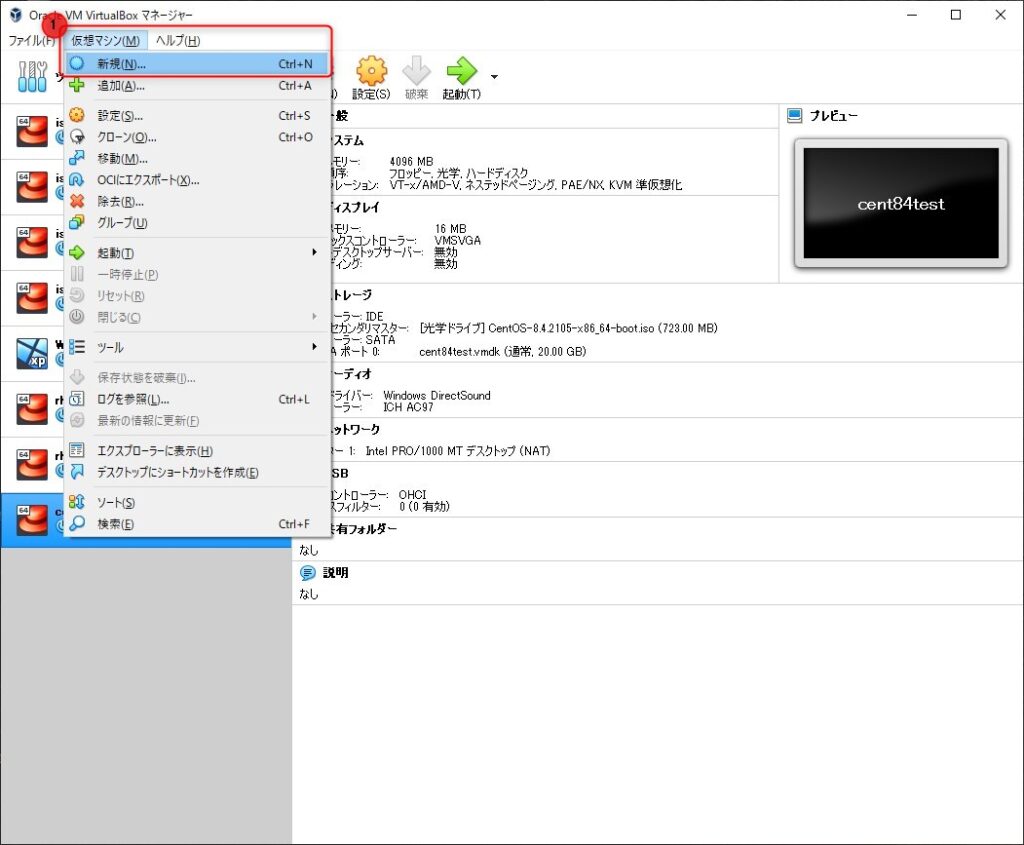Choose 追加(A)... menu entry
Image resolution: width=1024 pixels, height=845 pixels.
click(196, 86)
